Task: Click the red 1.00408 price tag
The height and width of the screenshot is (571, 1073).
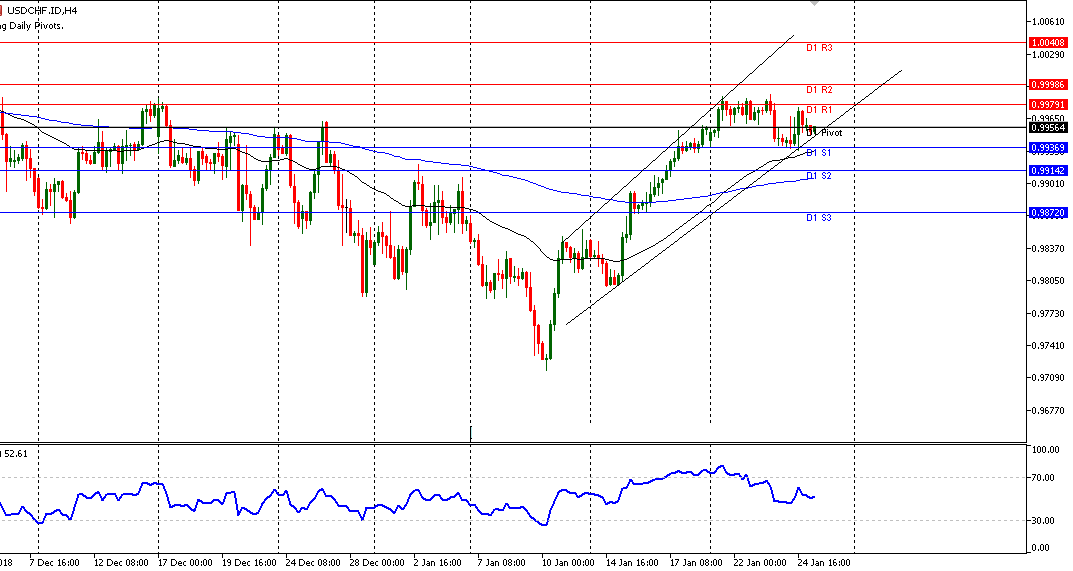Action: pyautogui.click(x=1047, y=43)
